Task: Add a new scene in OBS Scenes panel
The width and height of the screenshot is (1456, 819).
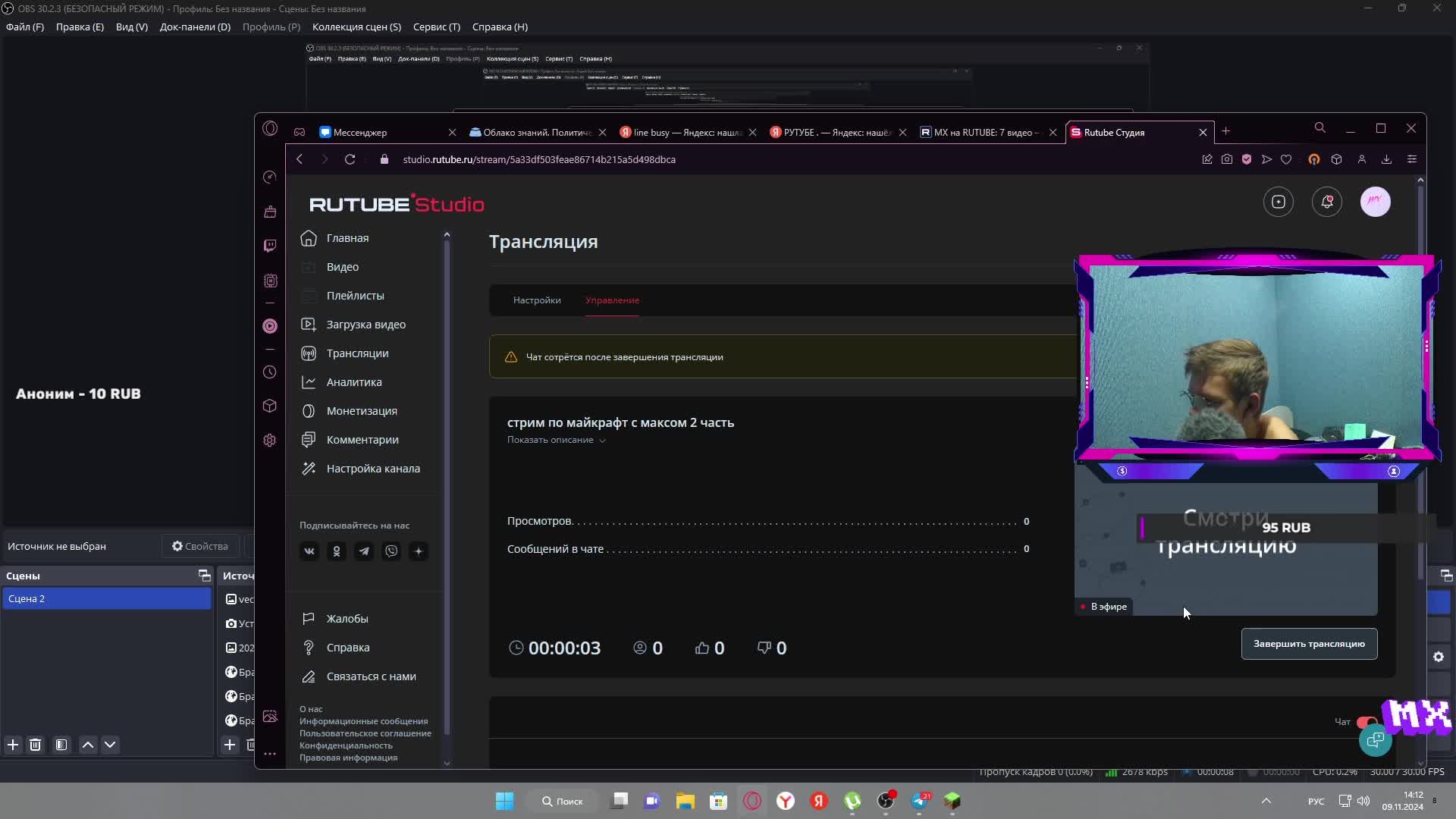Action: (x=13, y=745)
